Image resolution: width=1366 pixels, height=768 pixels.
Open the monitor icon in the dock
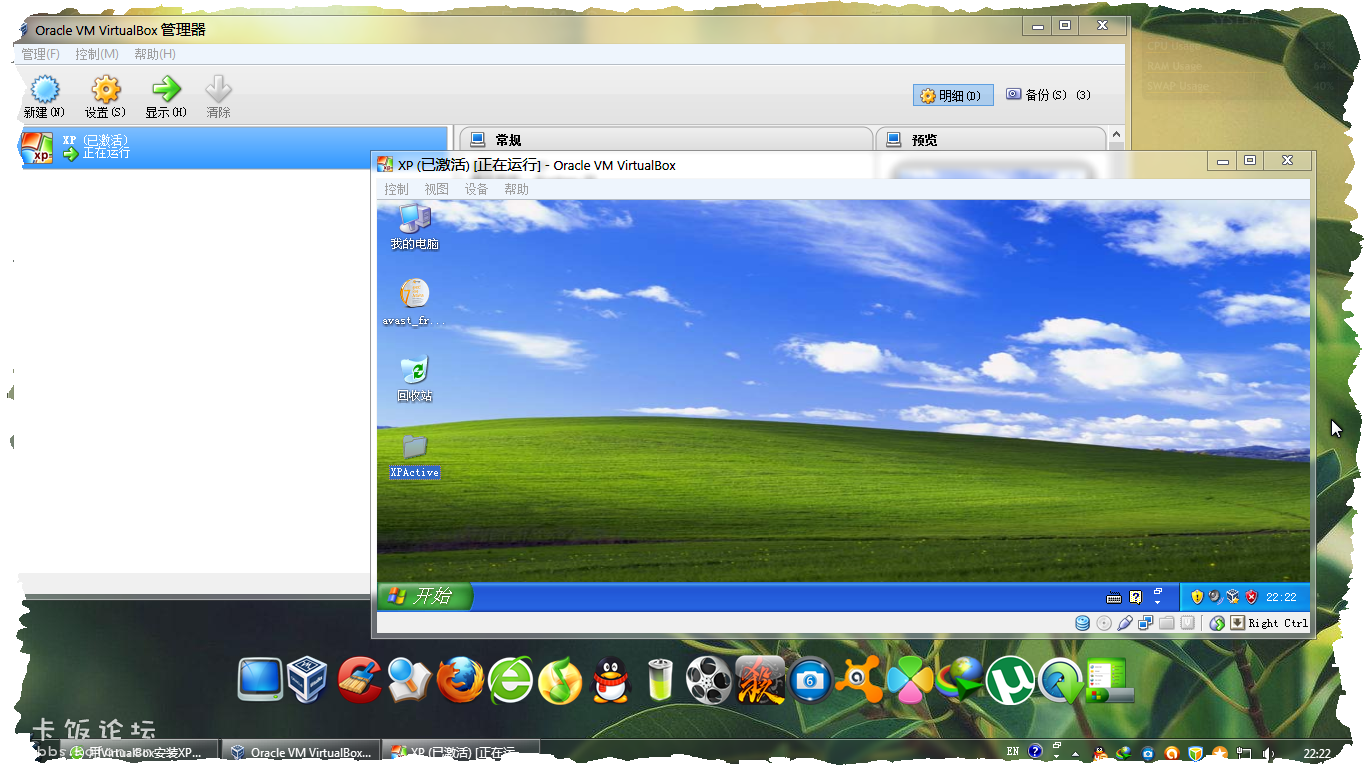(x=260, y=680)
